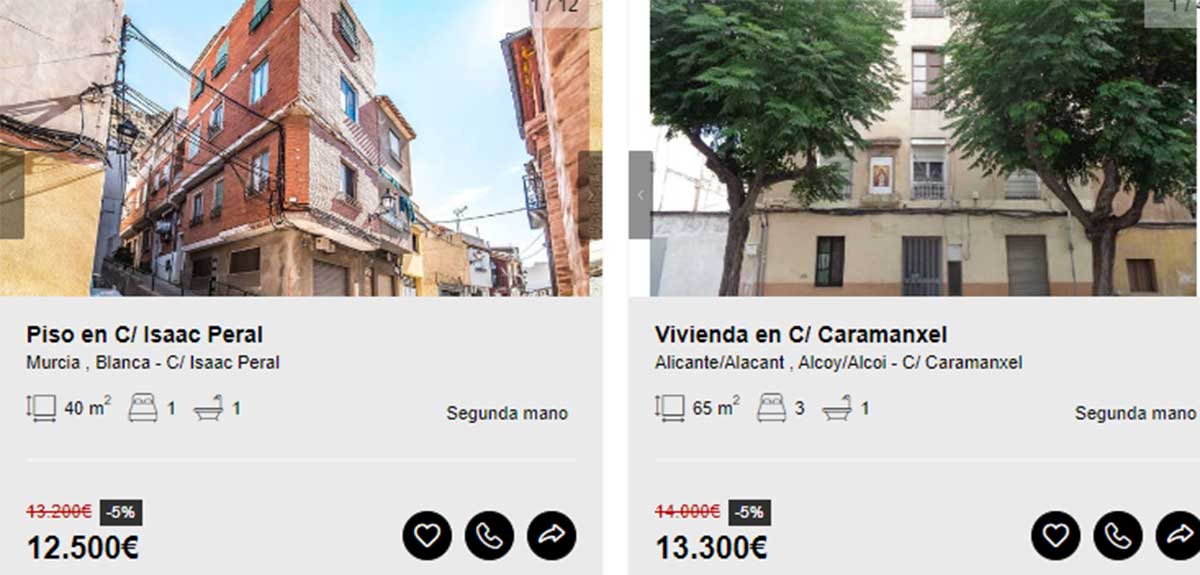This screenshot has width=1200, height=575.
Task: Click the 40 m² area icon
Action: [x=42, y=408]
